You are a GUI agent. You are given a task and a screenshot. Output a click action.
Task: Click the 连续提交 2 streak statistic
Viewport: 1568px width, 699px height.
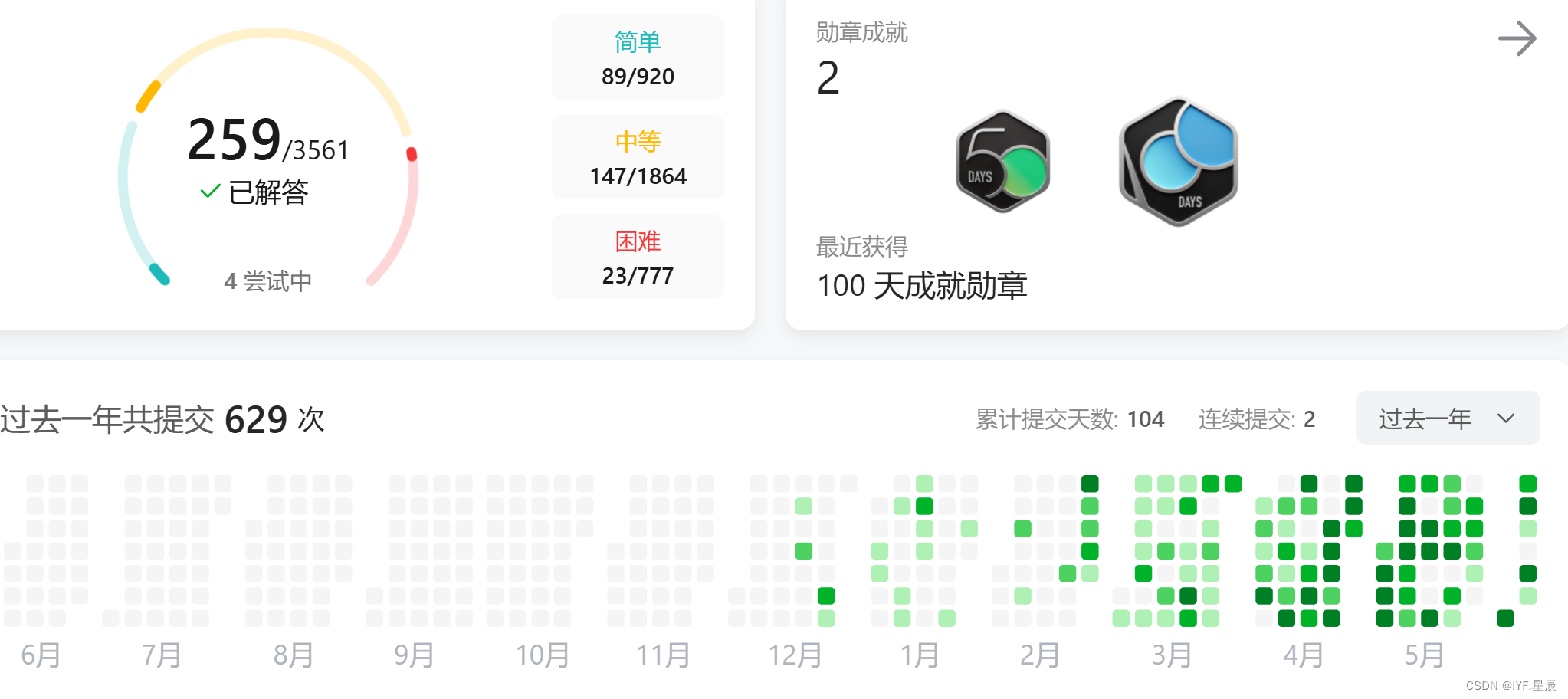pos(1256,419)
